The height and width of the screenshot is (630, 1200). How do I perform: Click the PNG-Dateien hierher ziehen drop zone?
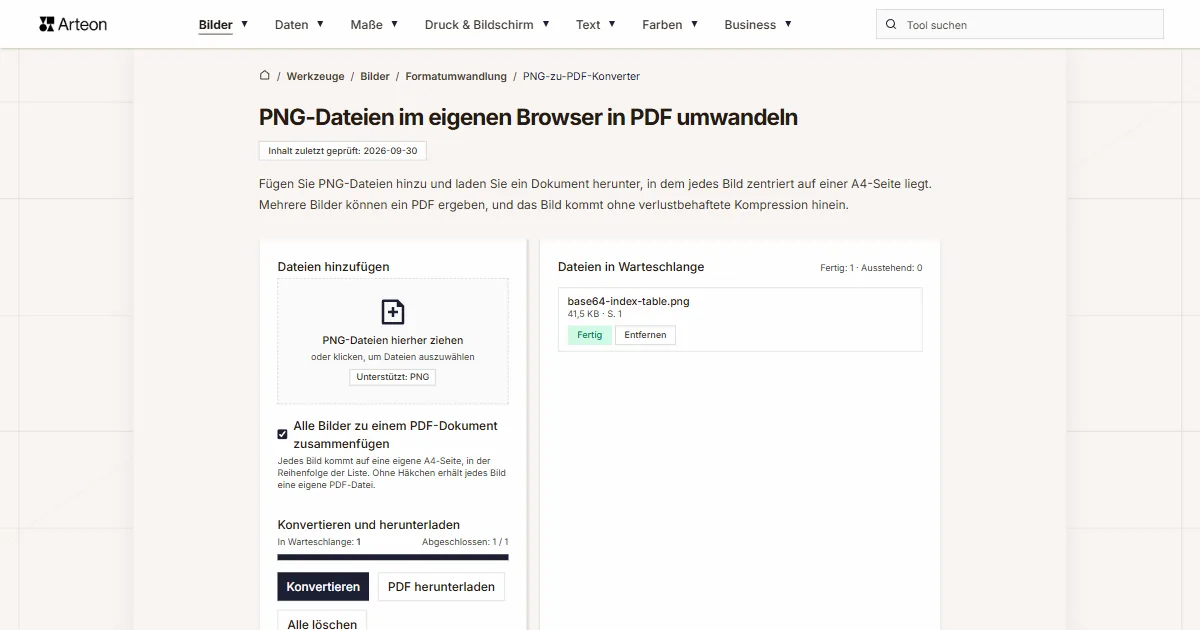point(393,341)
